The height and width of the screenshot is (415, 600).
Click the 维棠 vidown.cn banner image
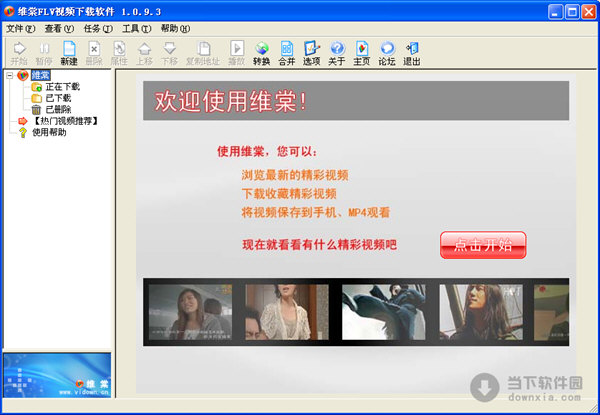coord(57,375)
